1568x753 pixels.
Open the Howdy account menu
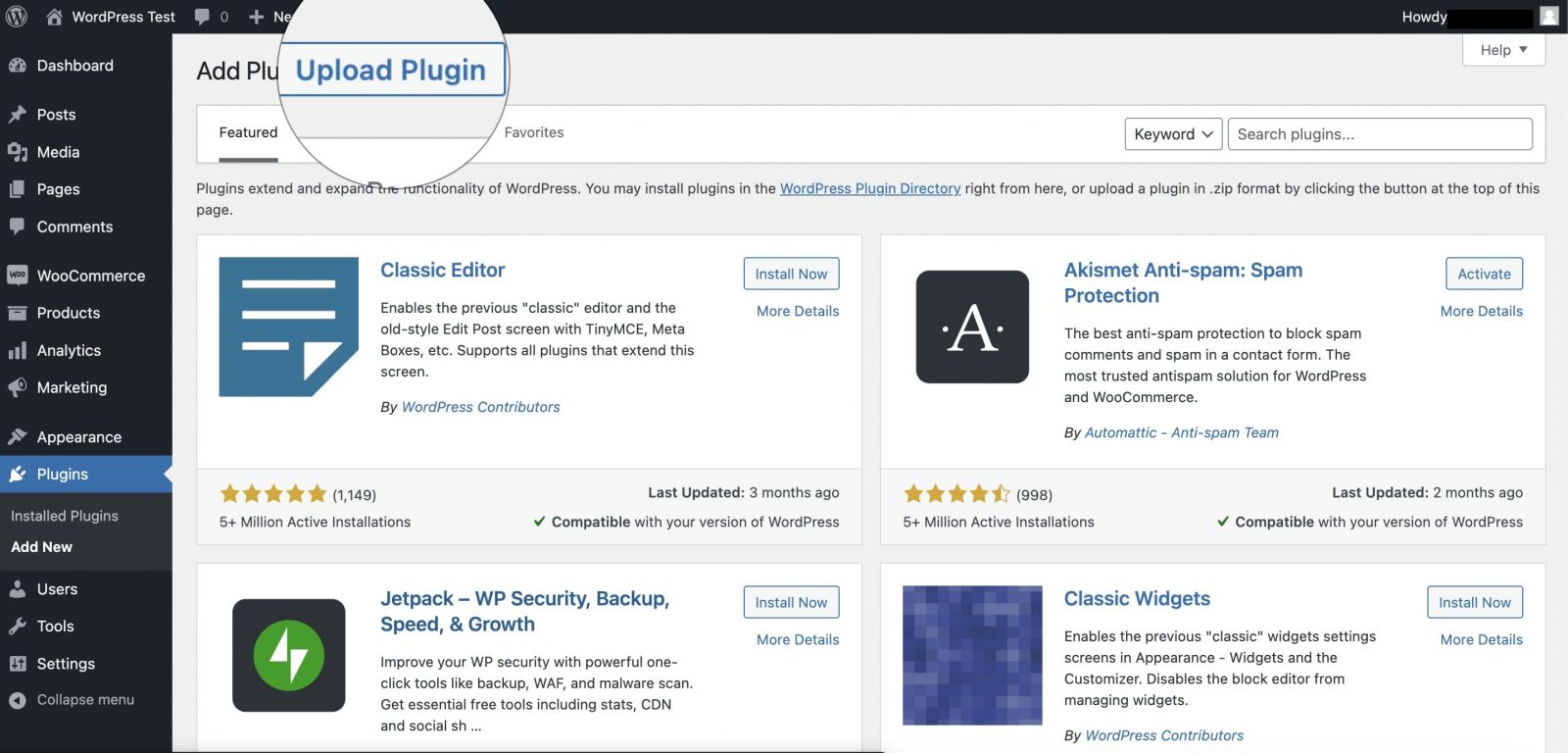[1480, 17]
